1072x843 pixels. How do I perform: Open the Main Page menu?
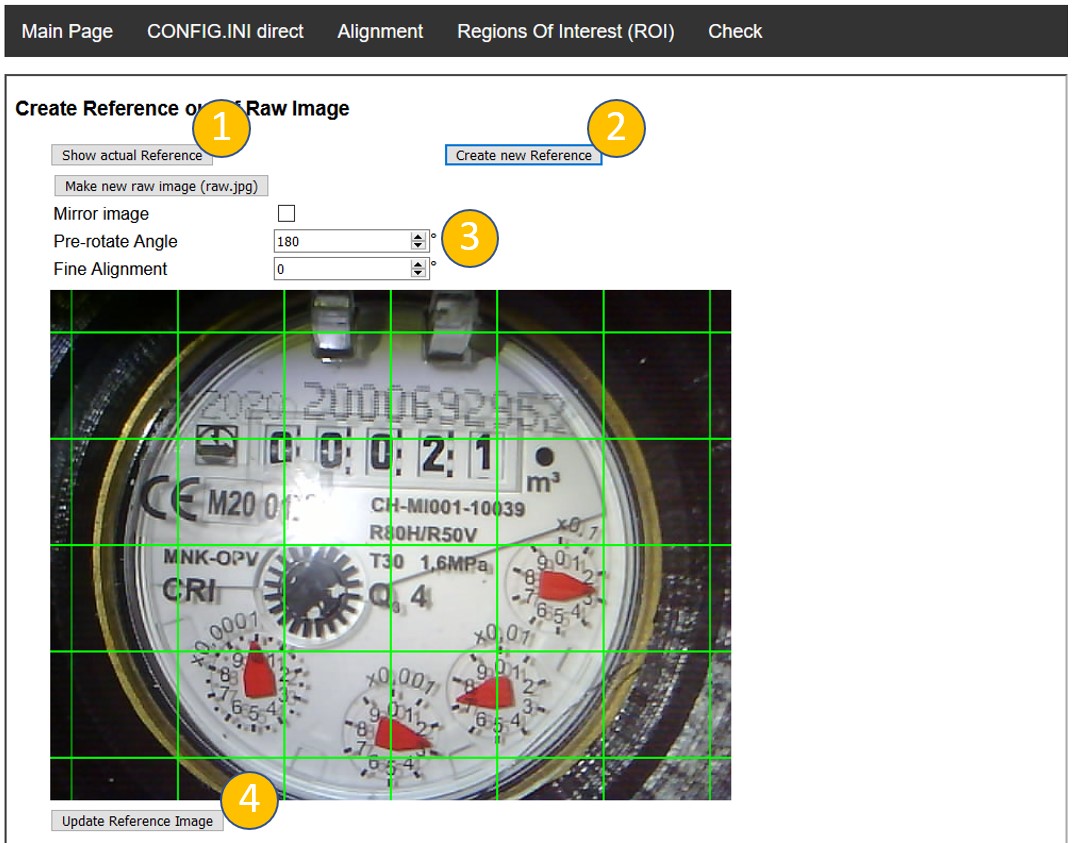[67, 31]
